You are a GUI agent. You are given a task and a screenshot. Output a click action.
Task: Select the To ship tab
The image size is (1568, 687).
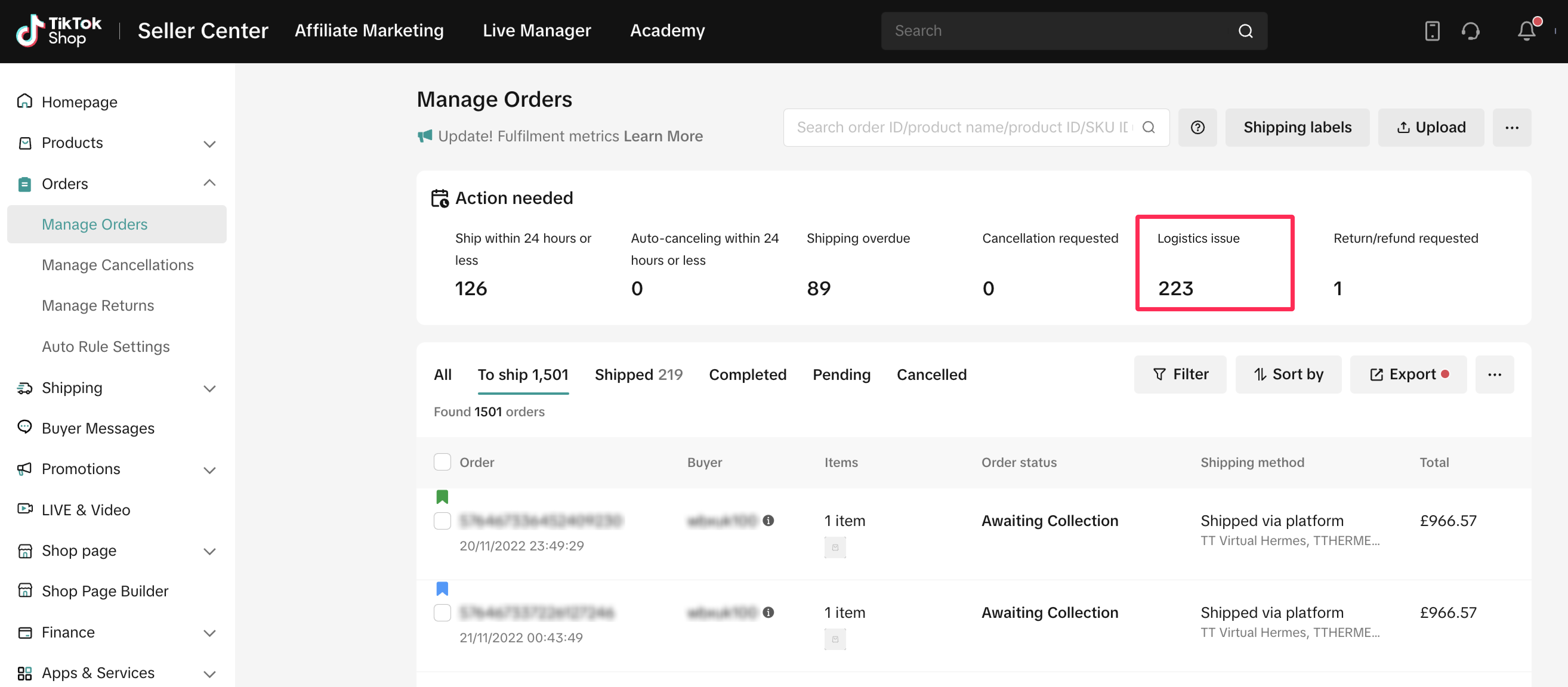523,374
